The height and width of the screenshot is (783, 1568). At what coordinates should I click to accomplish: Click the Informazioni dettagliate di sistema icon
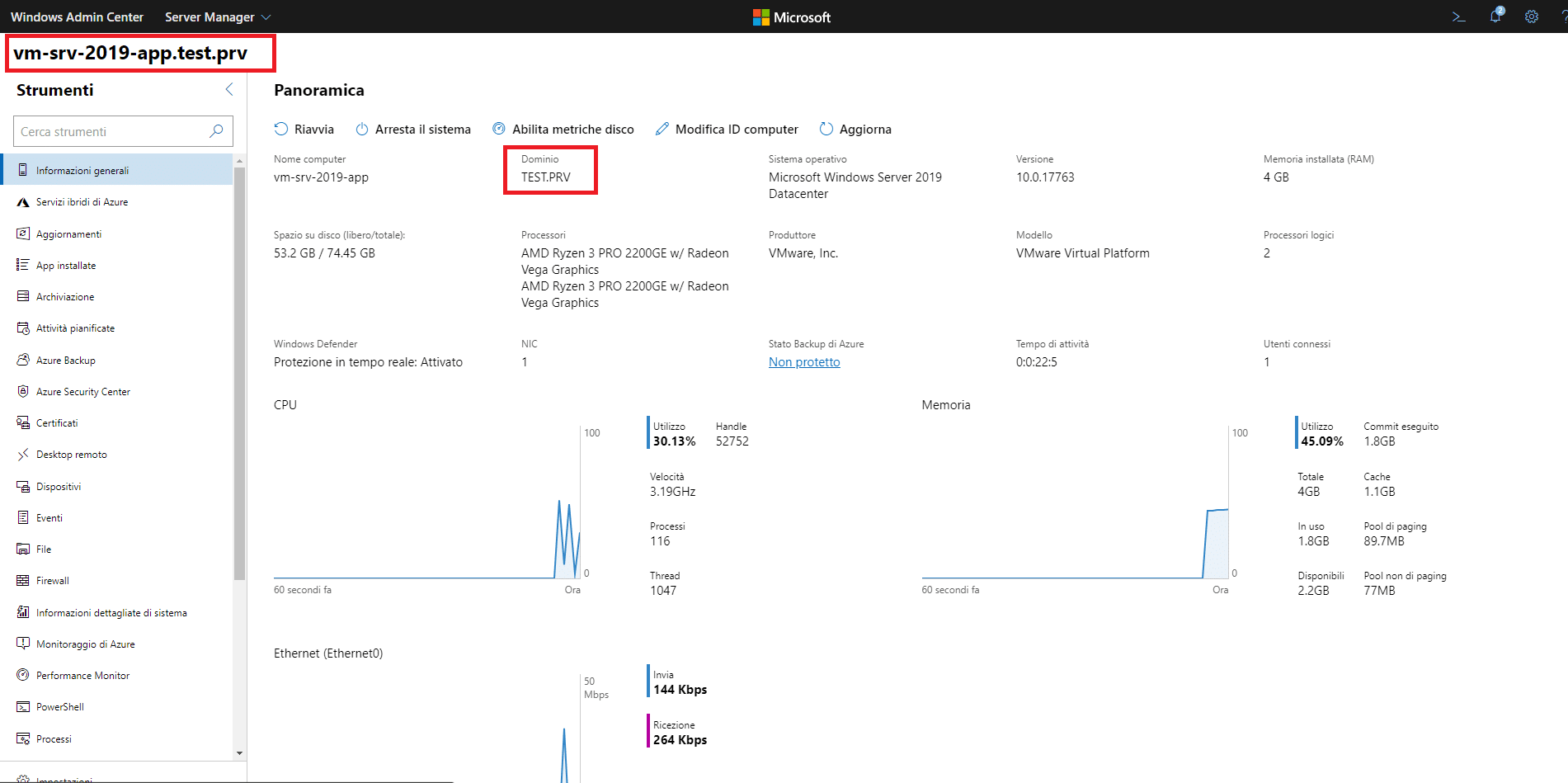(x=23, y=612)
